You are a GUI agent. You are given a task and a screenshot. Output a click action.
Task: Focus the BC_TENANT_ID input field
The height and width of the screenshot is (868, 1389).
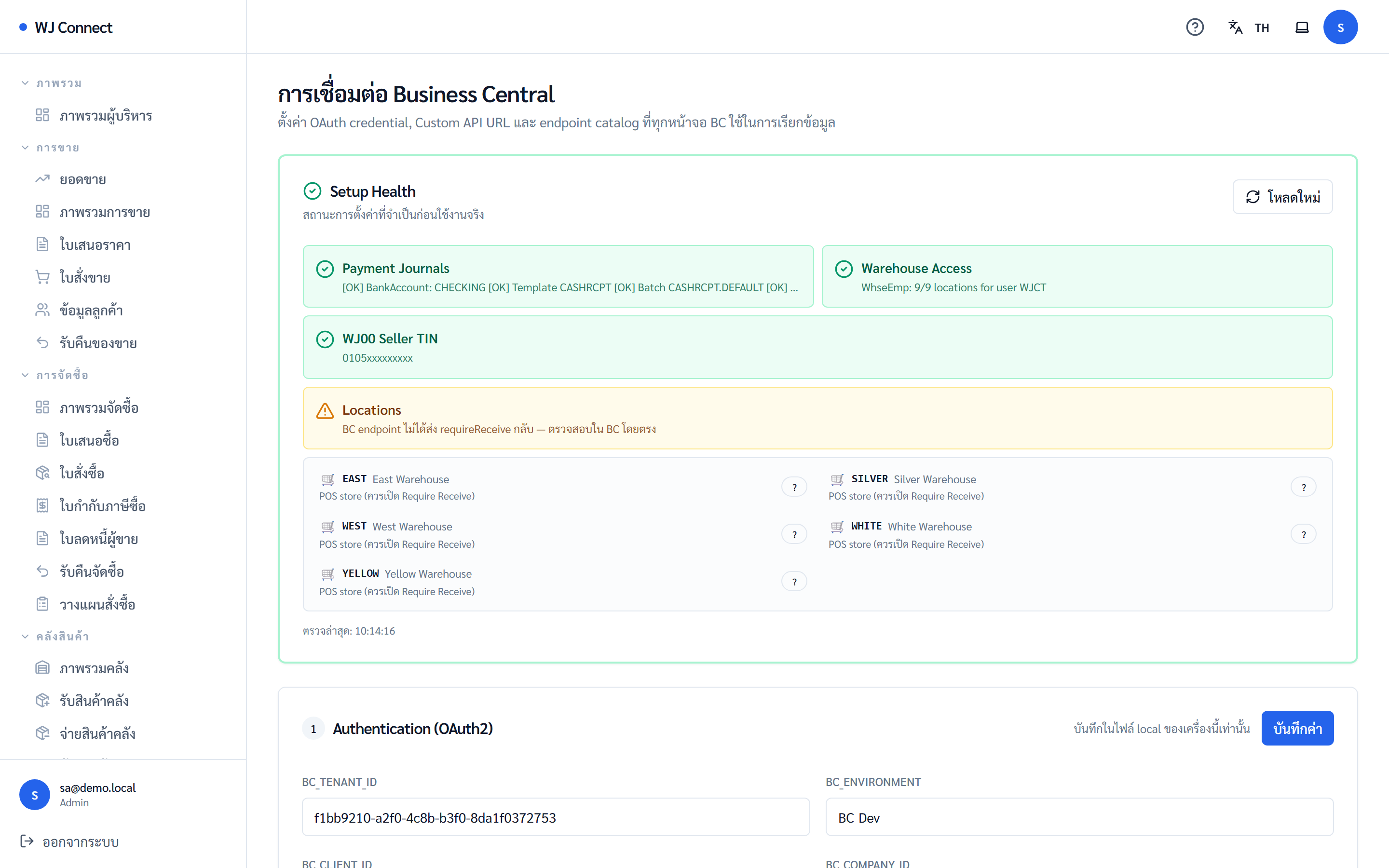(556, 817)
